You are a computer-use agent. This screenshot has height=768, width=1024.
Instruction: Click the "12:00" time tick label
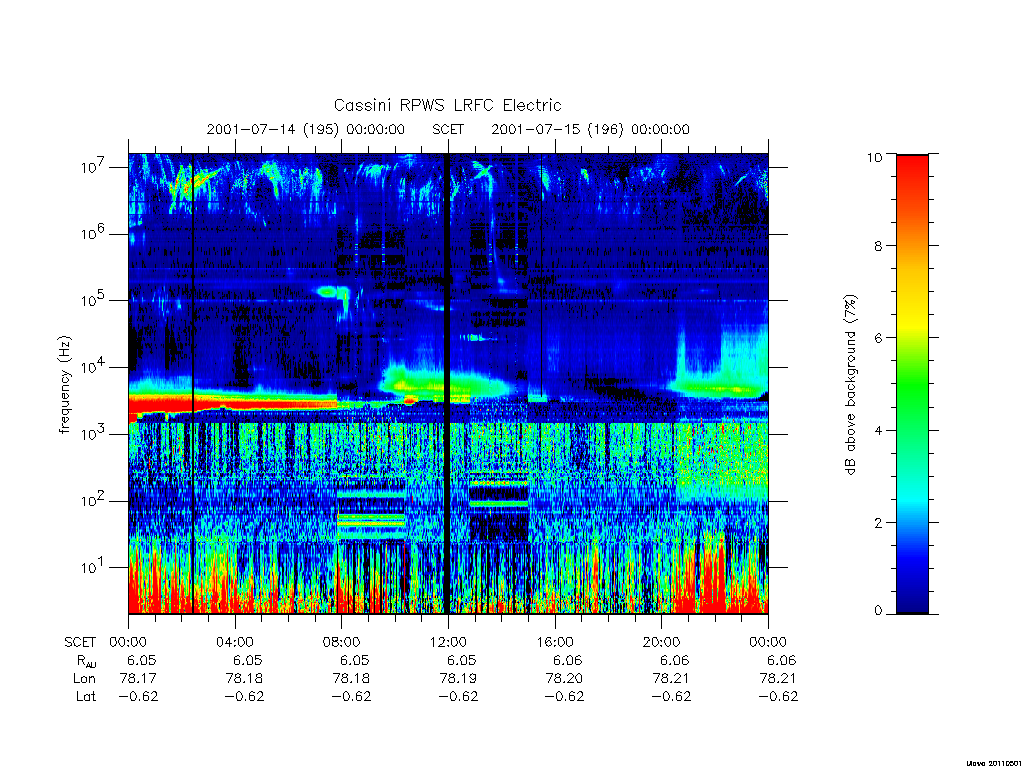pos(448,642)
